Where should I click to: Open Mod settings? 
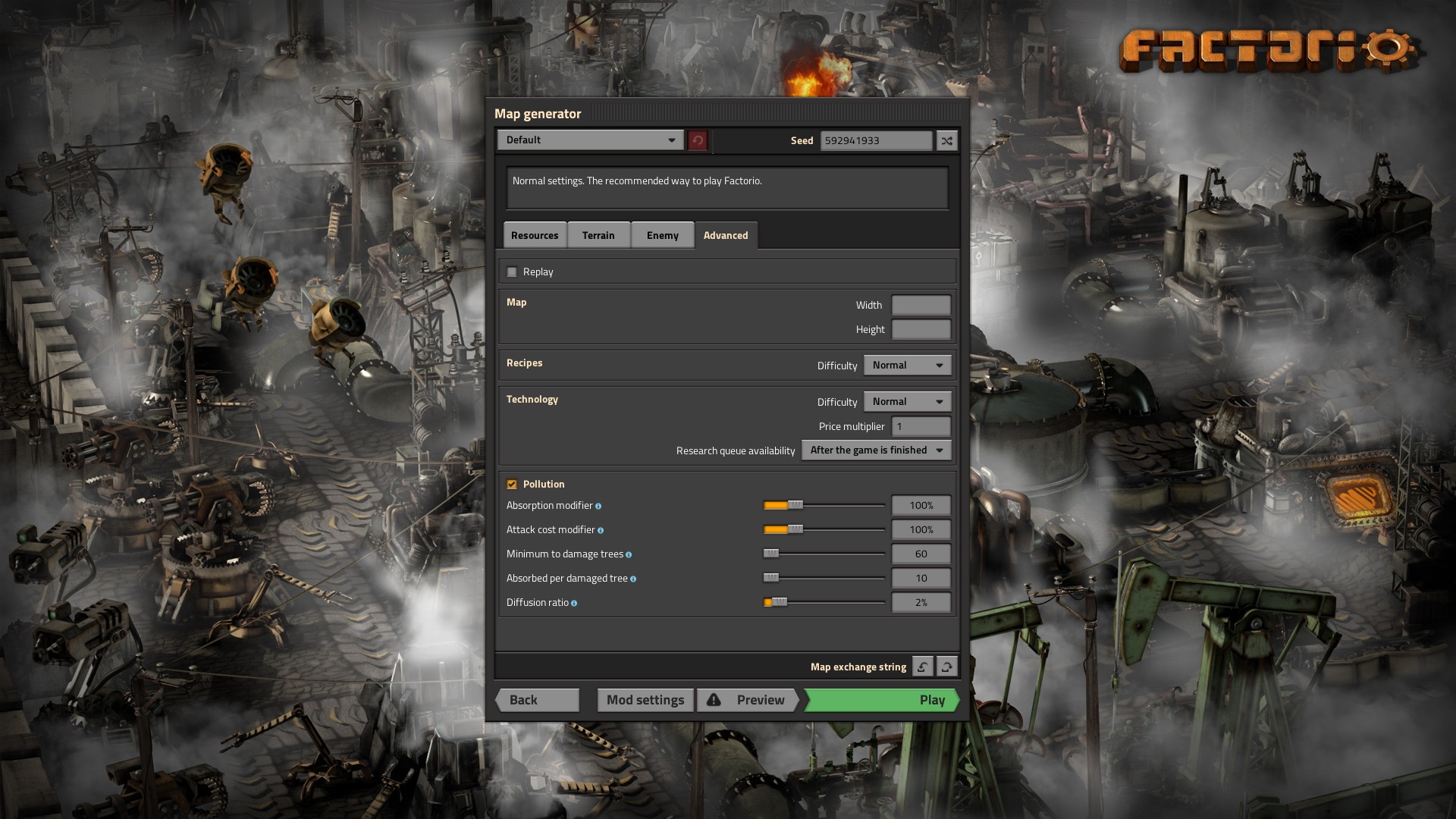point(645,700)
